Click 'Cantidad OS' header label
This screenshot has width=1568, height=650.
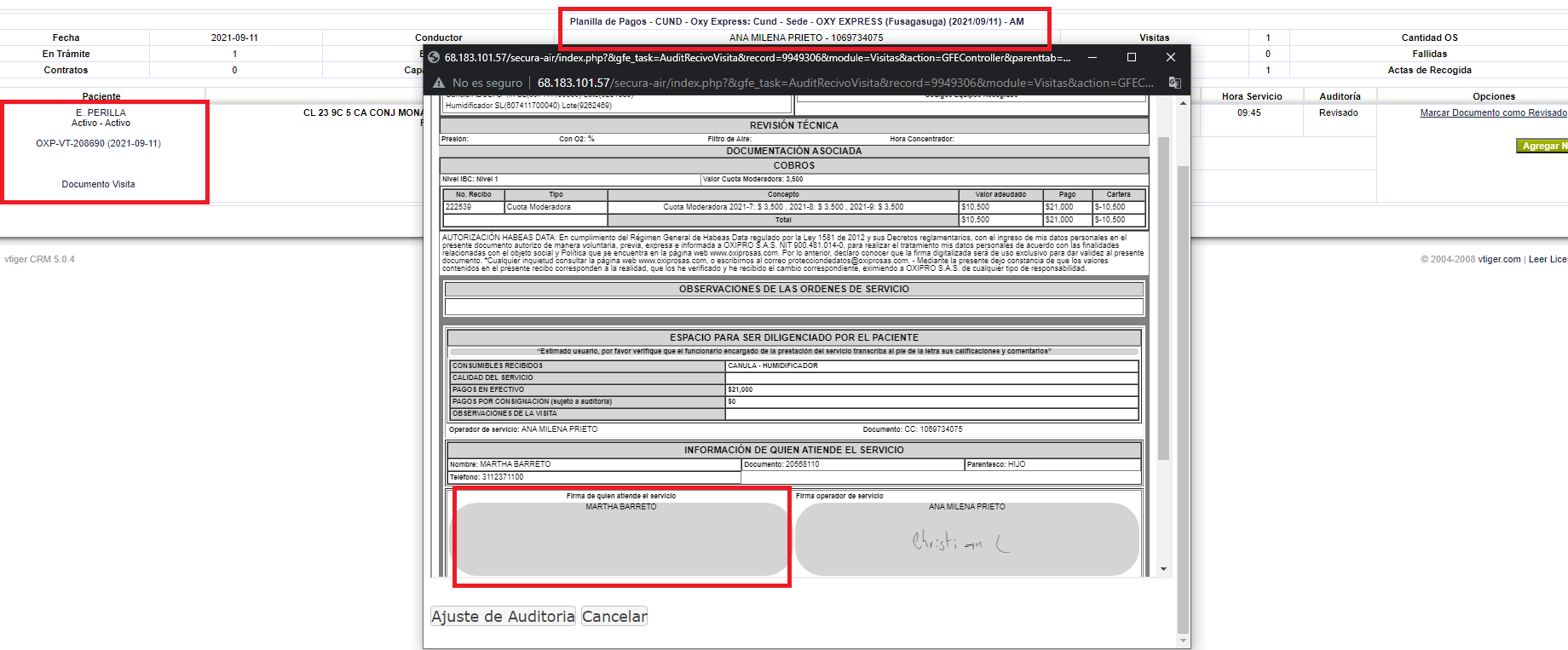(x=1430, y=37)
